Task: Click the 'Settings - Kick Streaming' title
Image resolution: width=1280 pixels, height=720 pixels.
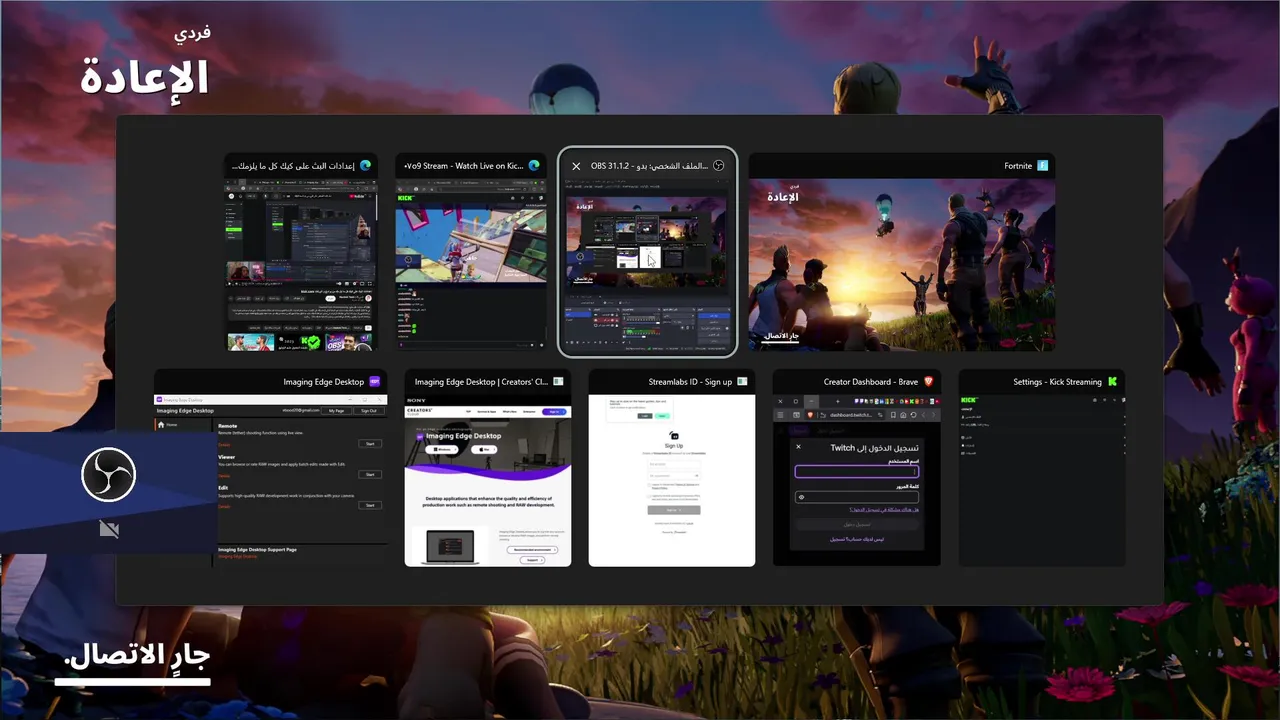Action: tap(1057, 382)
